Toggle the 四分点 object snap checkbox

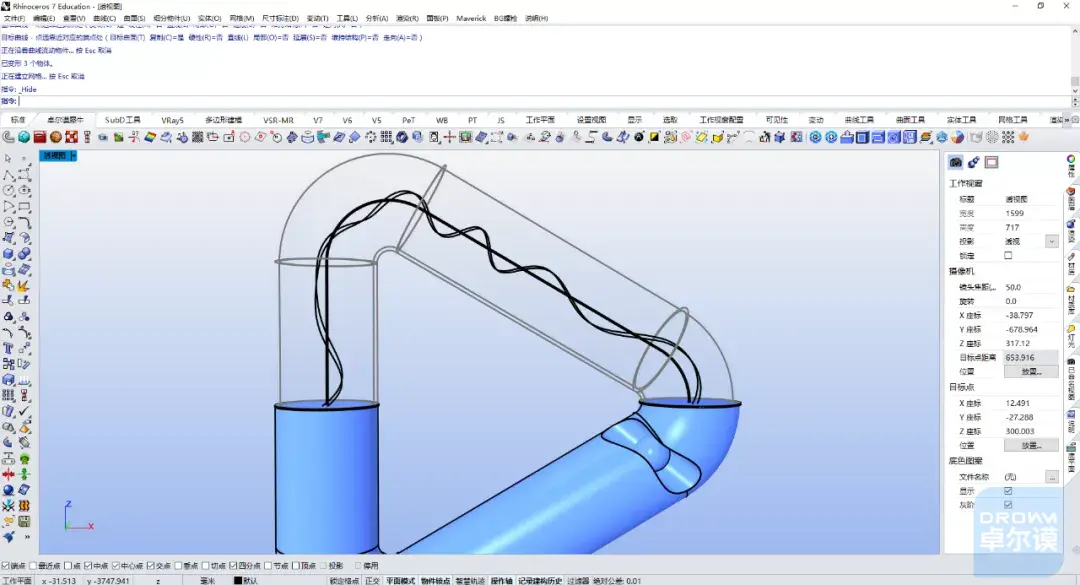233,566
